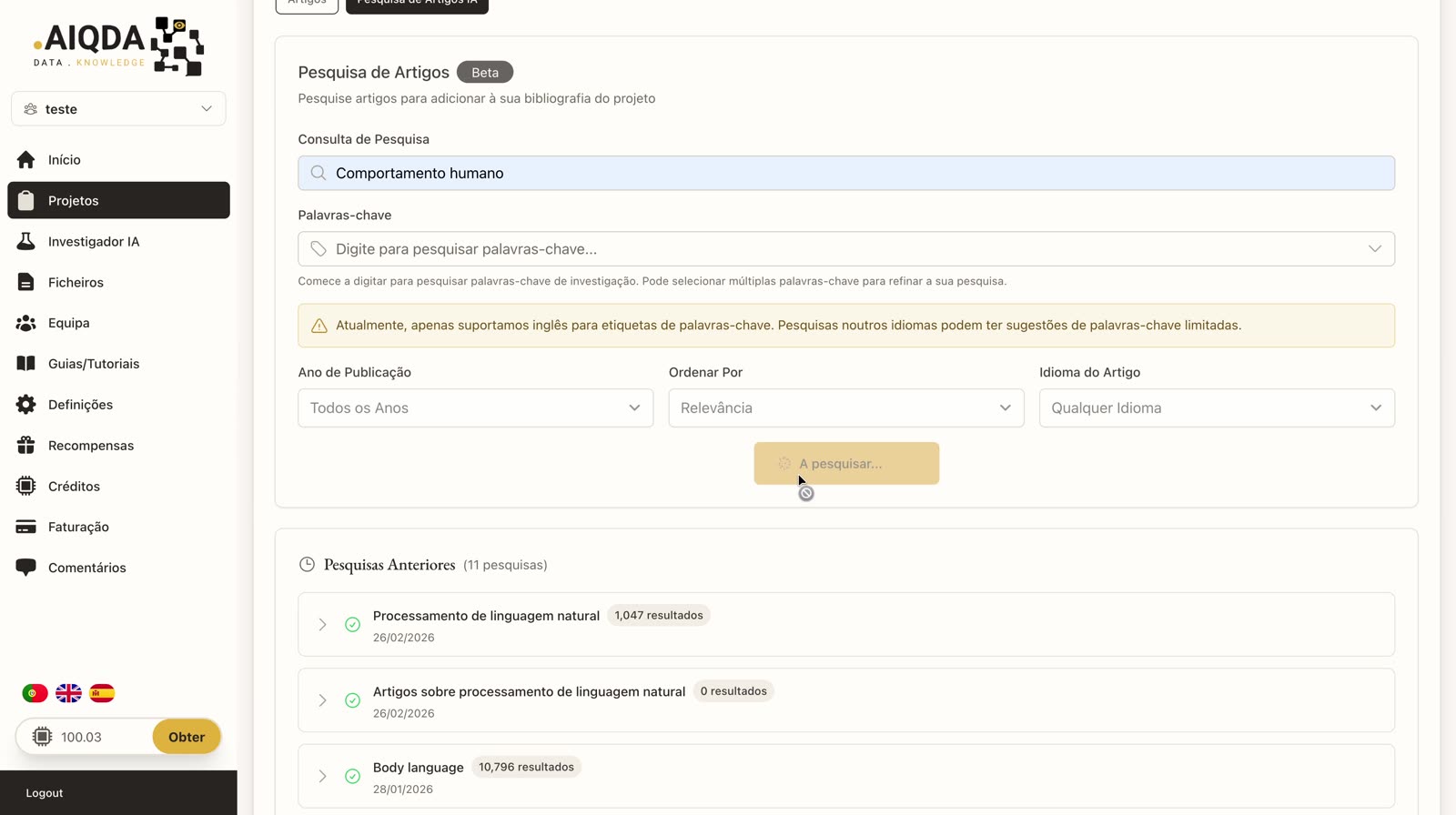Switch language to English UK flag

click(68, 693)
